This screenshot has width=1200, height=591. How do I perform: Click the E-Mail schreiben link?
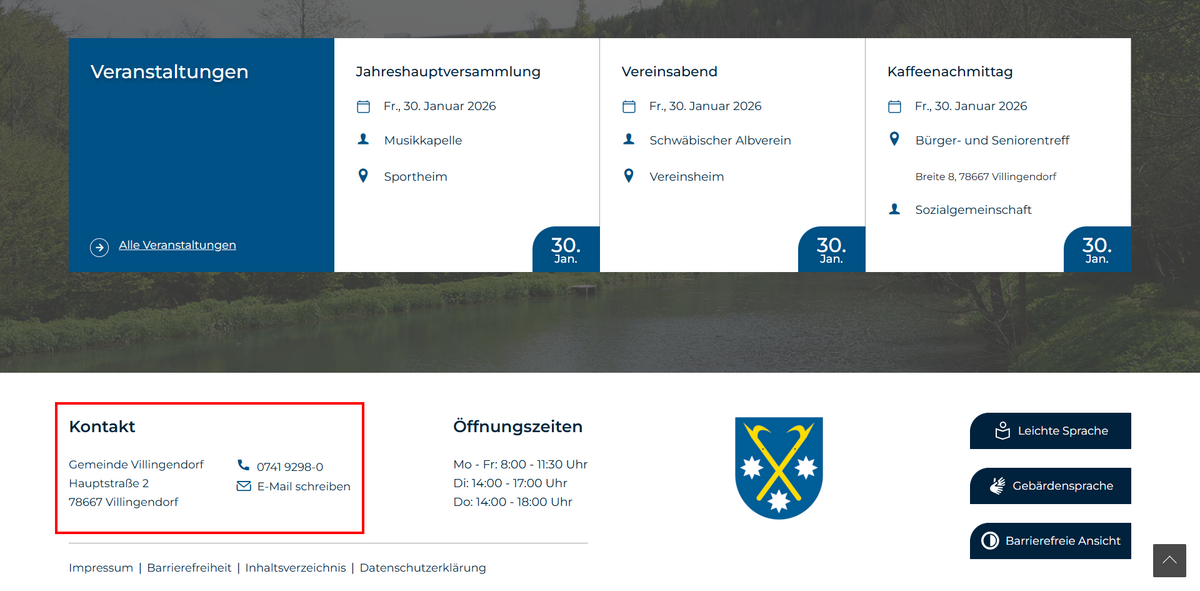[303, 487]
